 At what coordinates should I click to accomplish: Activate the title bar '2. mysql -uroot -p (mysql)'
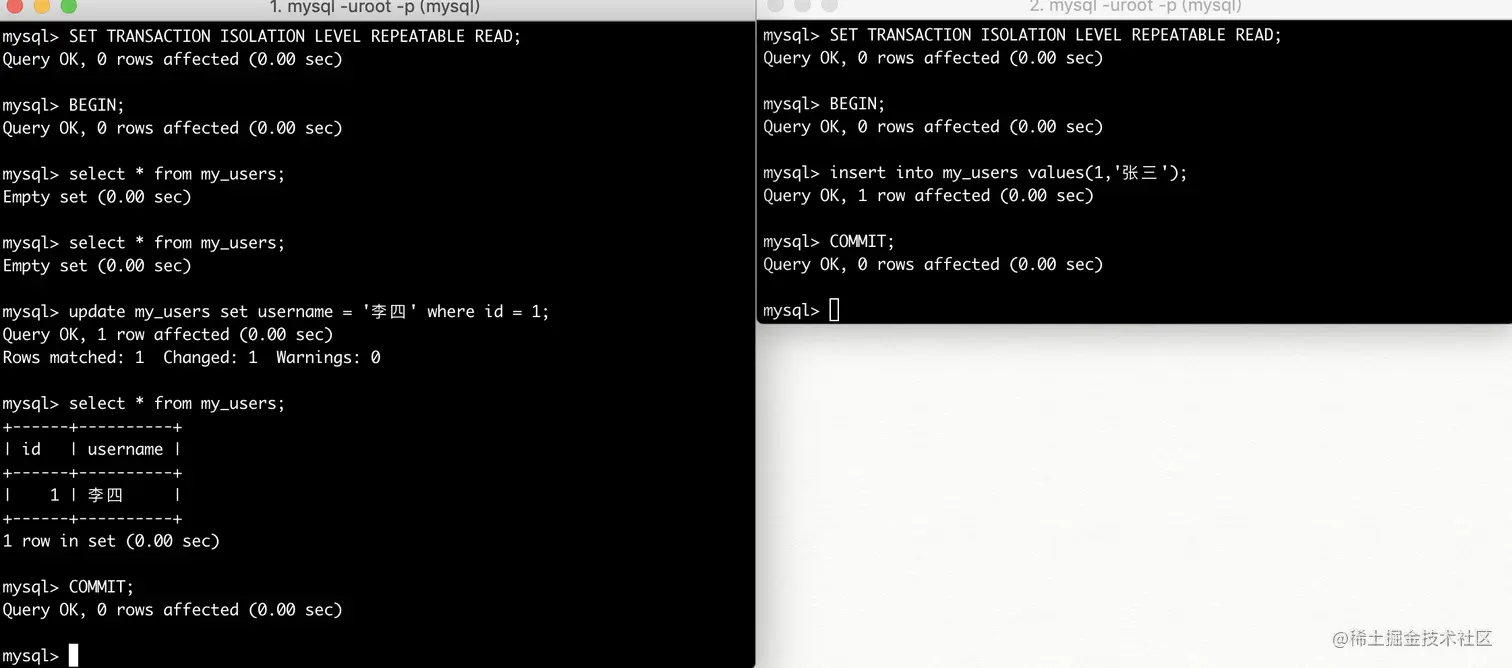(x=1135, y=6)
